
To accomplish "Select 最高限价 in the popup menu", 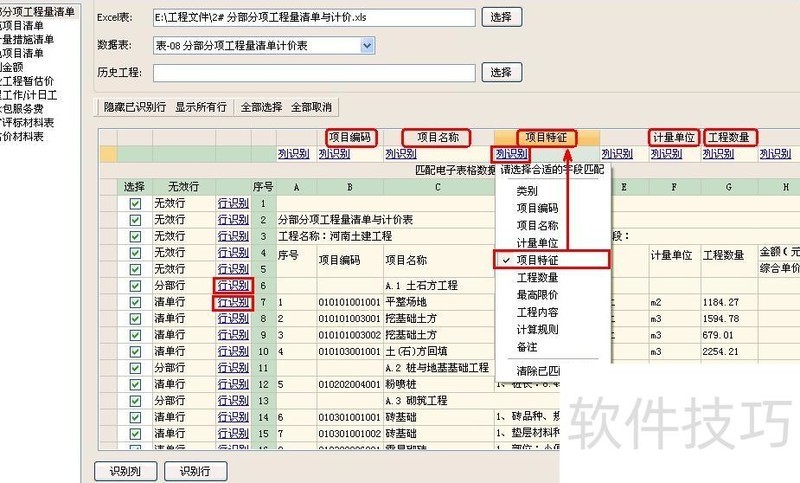I will point(537,294).
